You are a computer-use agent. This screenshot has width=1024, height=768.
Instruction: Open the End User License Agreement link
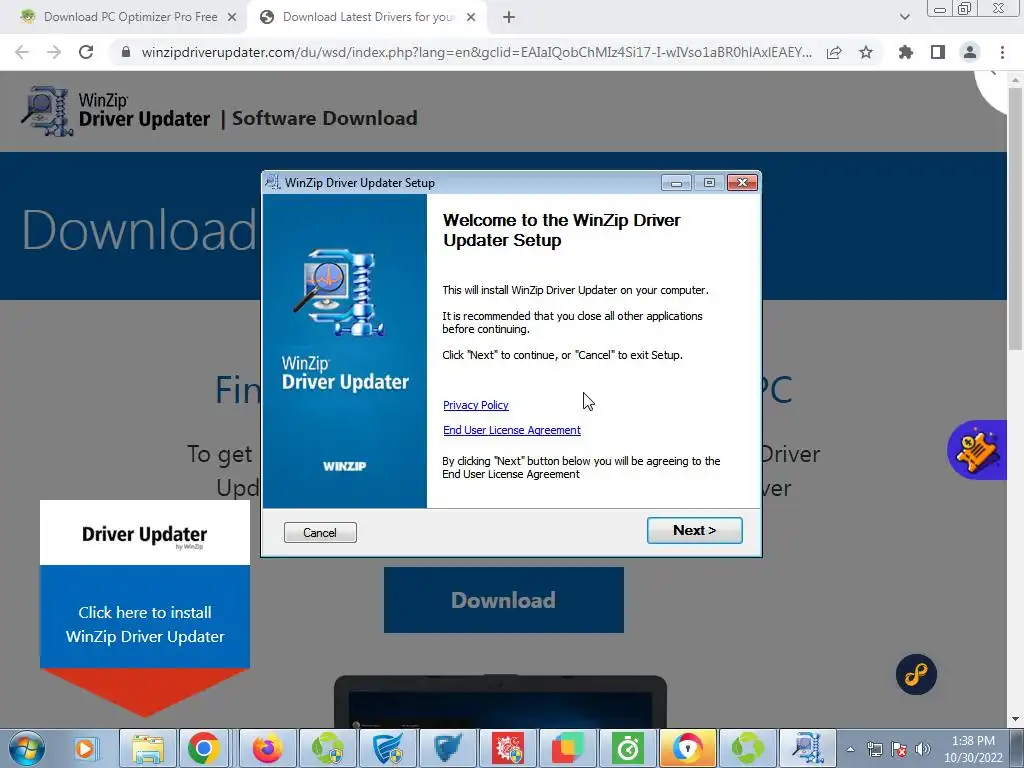[511, 430]
